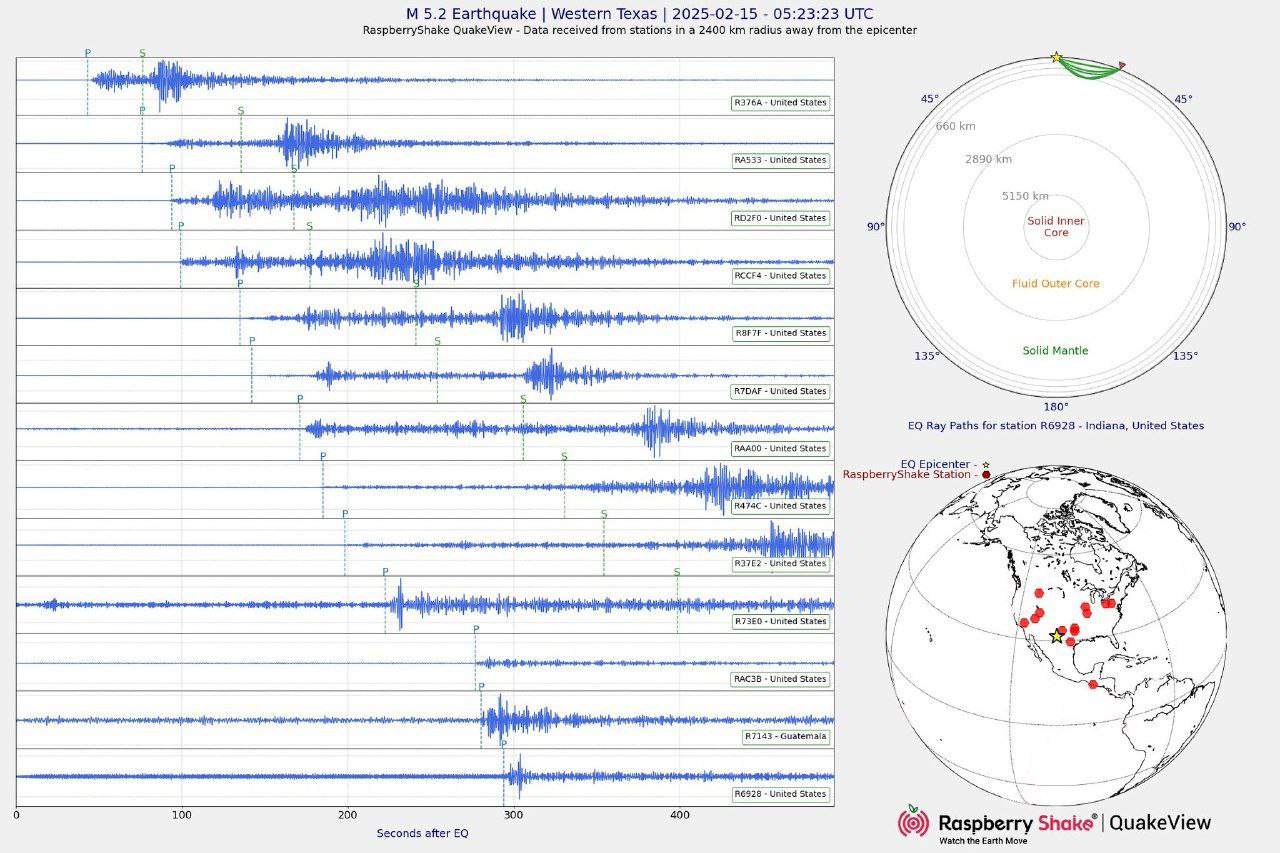Select the R7143 - Guatemala station label
Screen dimensions: 1280x853
(785, 737)
